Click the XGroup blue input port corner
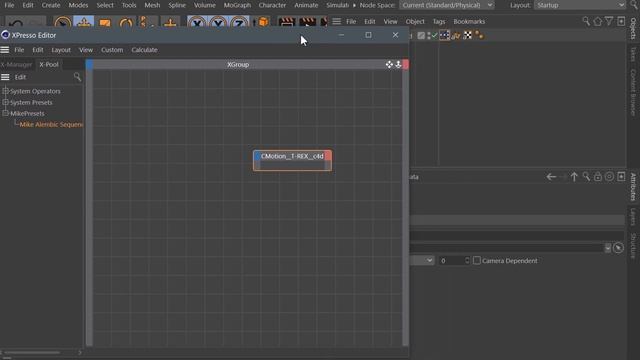 click(89, 64)
